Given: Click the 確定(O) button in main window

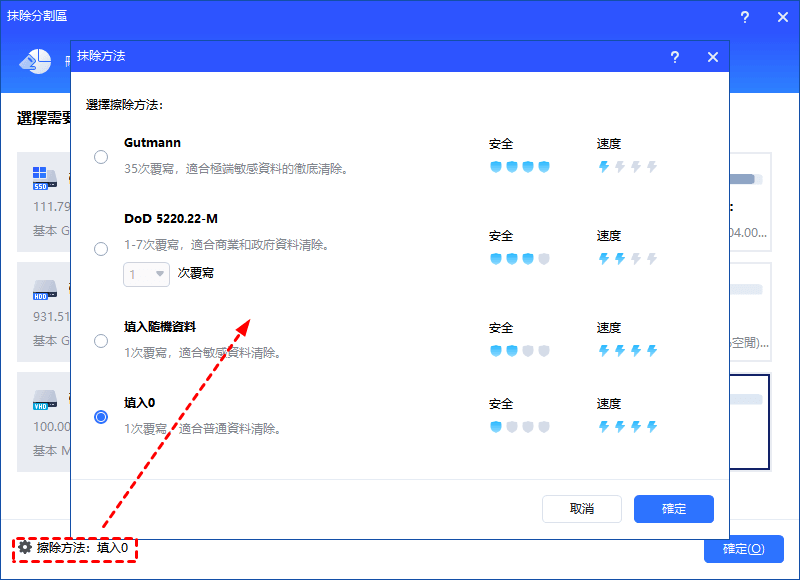Looking at the screenshot, I should (x=743, y=549).
